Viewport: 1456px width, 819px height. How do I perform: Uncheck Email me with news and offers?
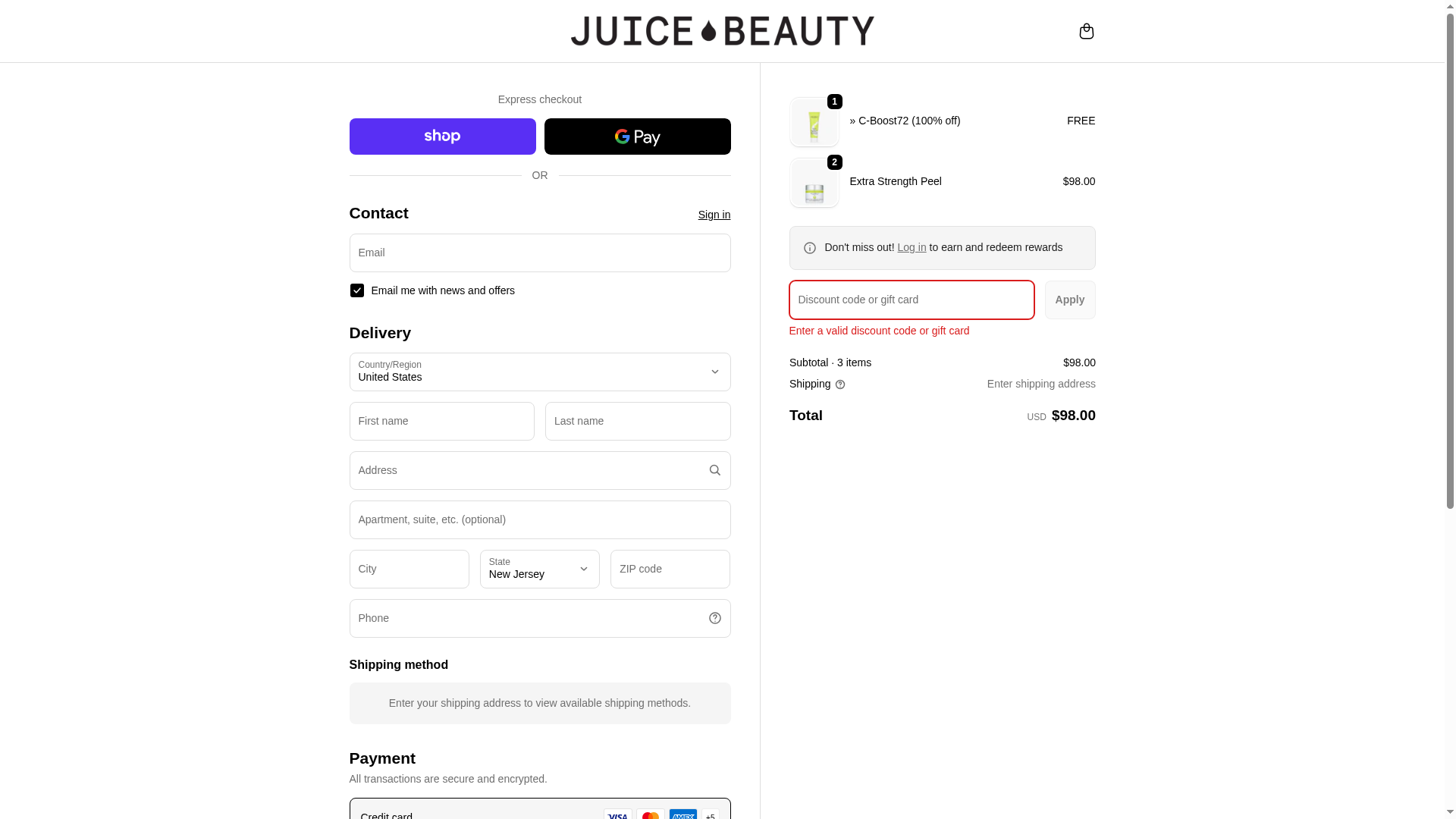357,290
